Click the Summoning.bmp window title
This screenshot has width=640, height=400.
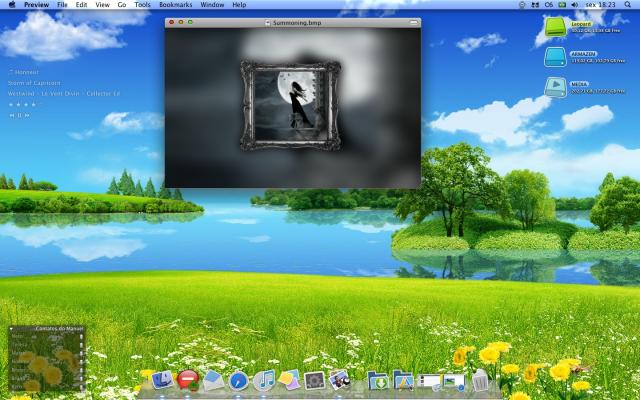[297, 23]
